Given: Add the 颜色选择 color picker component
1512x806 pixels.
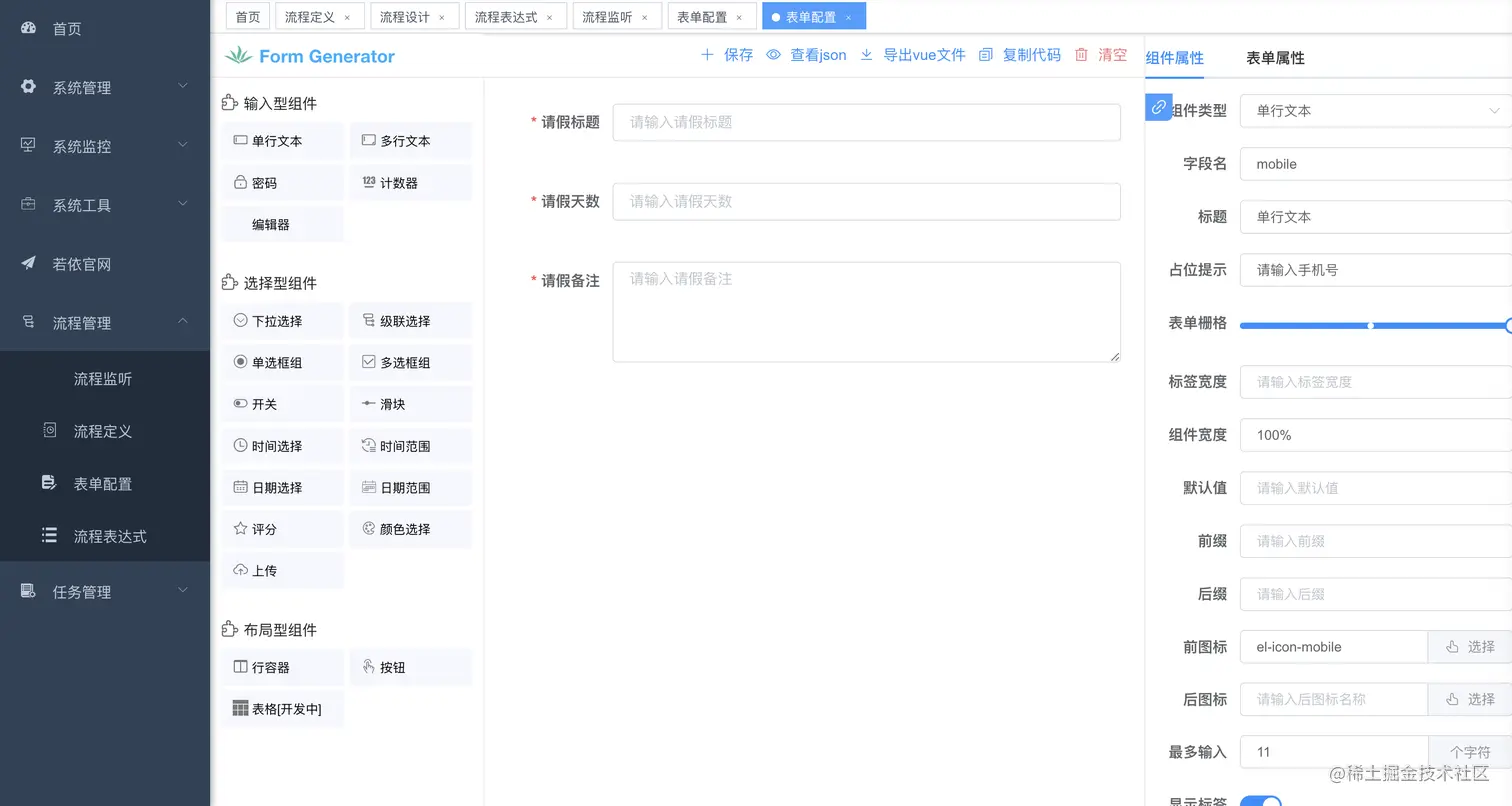Looking at the screenshot, I should 411,529.
